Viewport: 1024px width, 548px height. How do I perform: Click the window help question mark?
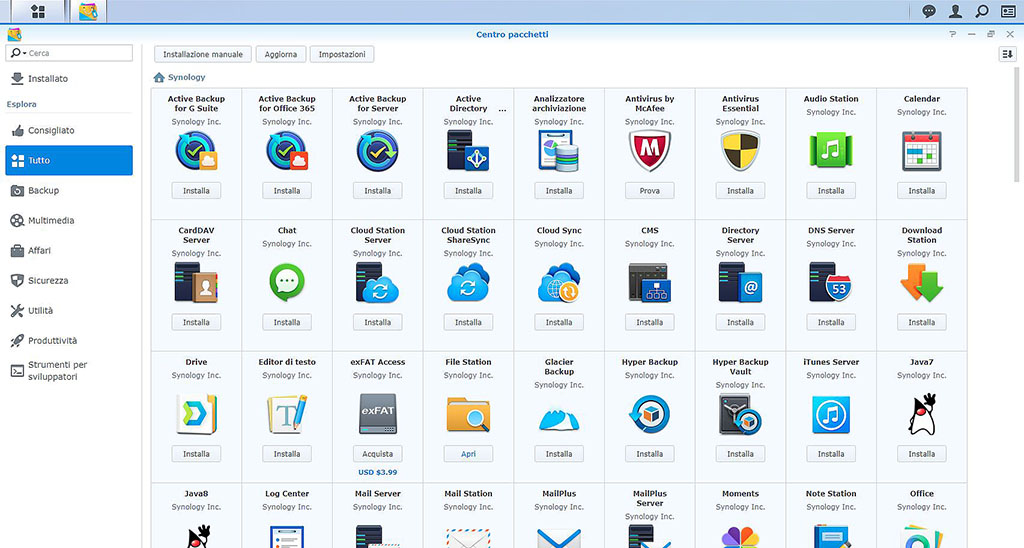953,34
